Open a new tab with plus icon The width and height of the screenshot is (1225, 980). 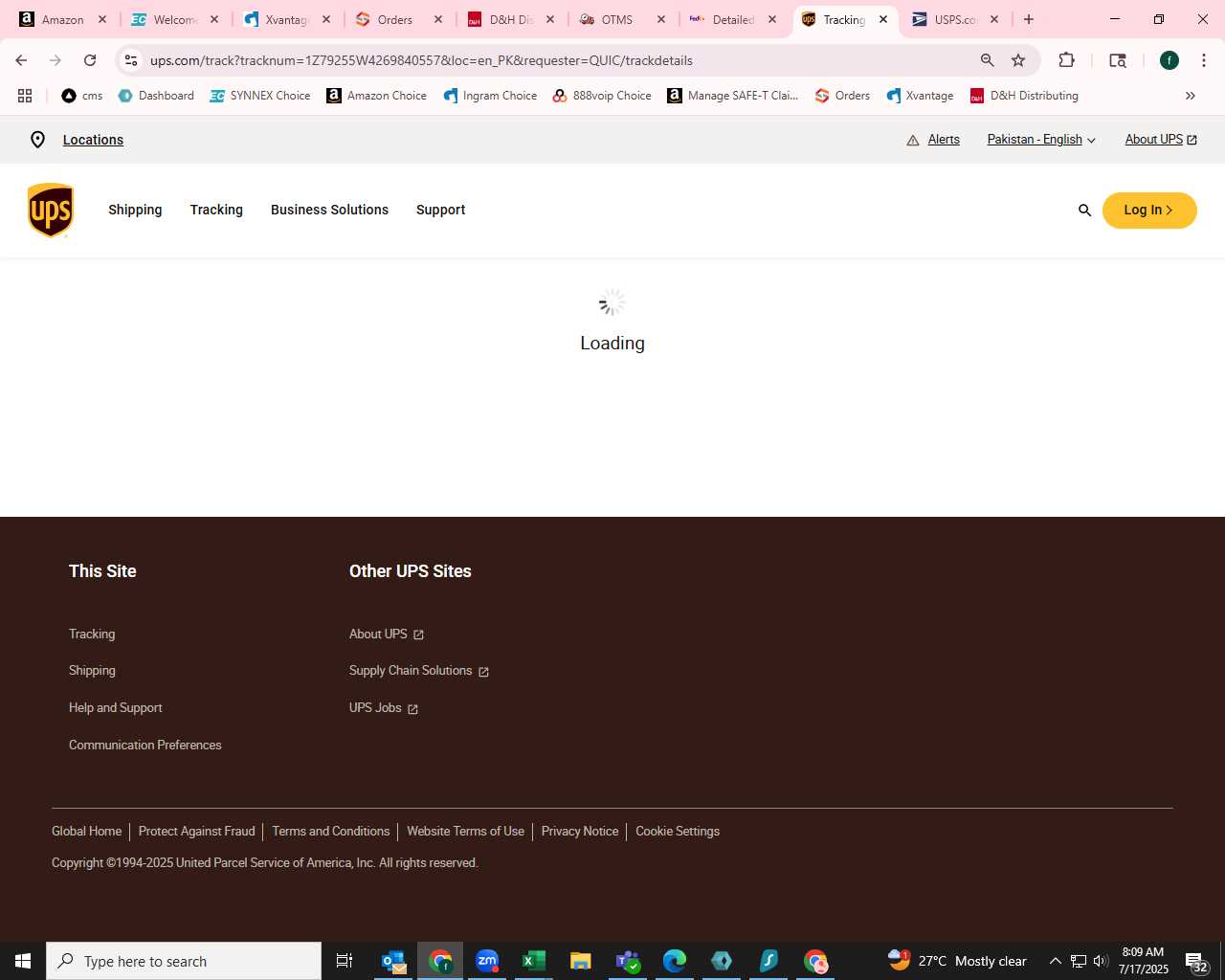[1029, 19]
